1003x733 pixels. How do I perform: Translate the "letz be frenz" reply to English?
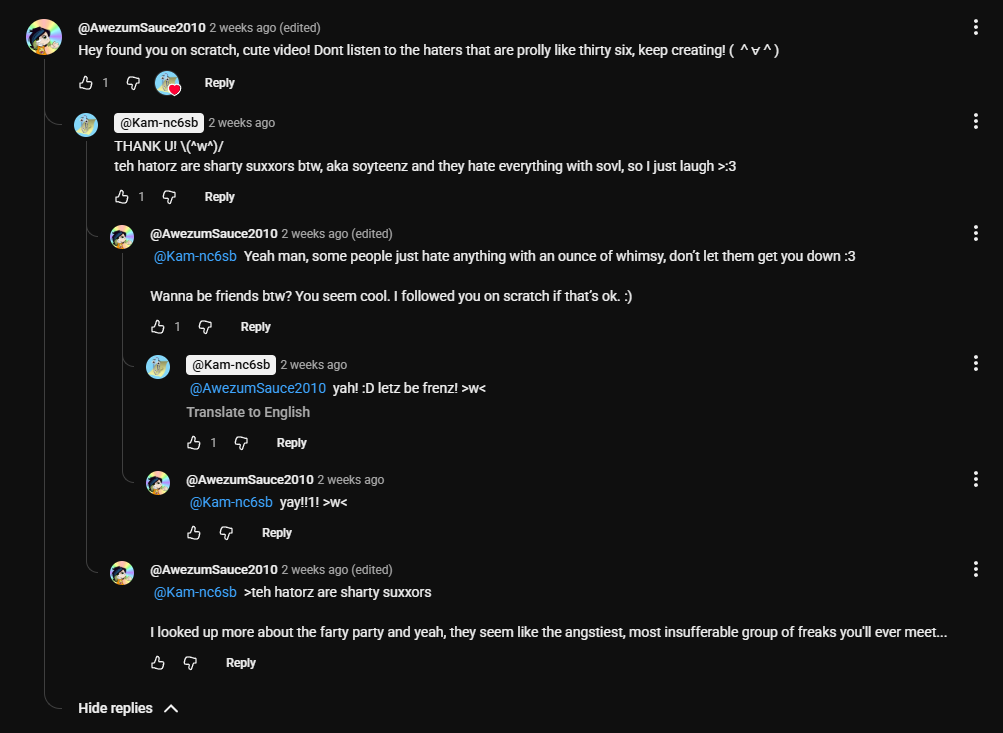(x=248, y=412)
